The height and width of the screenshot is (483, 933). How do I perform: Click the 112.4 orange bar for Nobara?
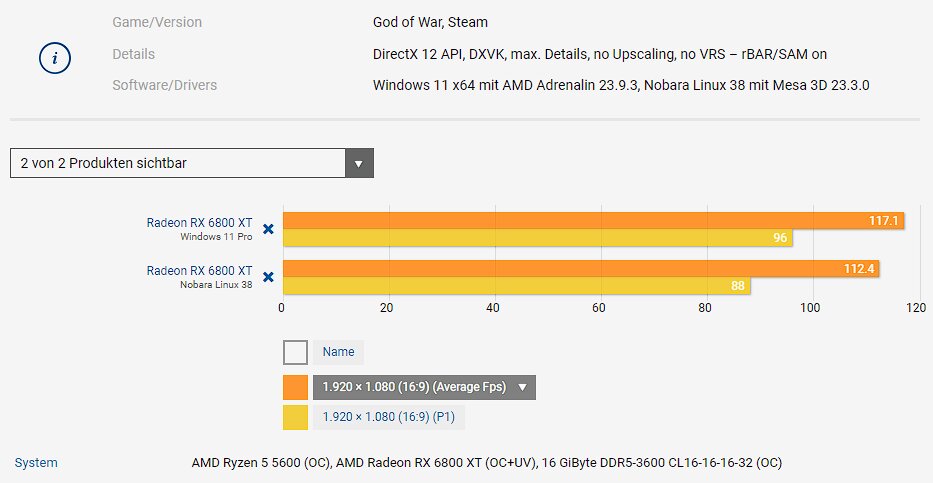coord(581,269)
